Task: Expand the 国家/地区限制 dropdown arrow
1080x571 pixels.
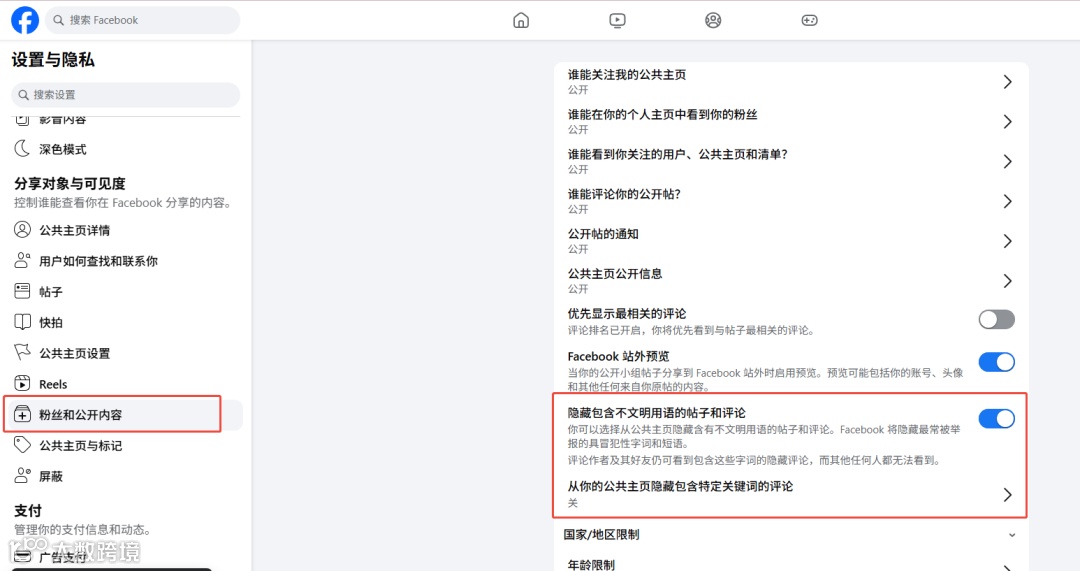Action: click(1012, 535)
